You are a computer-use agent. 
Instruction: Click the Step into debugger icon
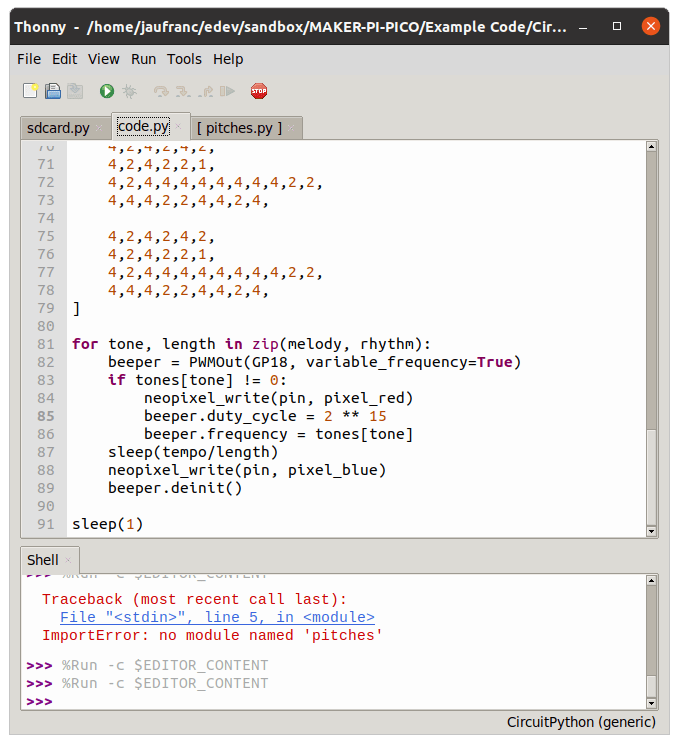(183, 91)
